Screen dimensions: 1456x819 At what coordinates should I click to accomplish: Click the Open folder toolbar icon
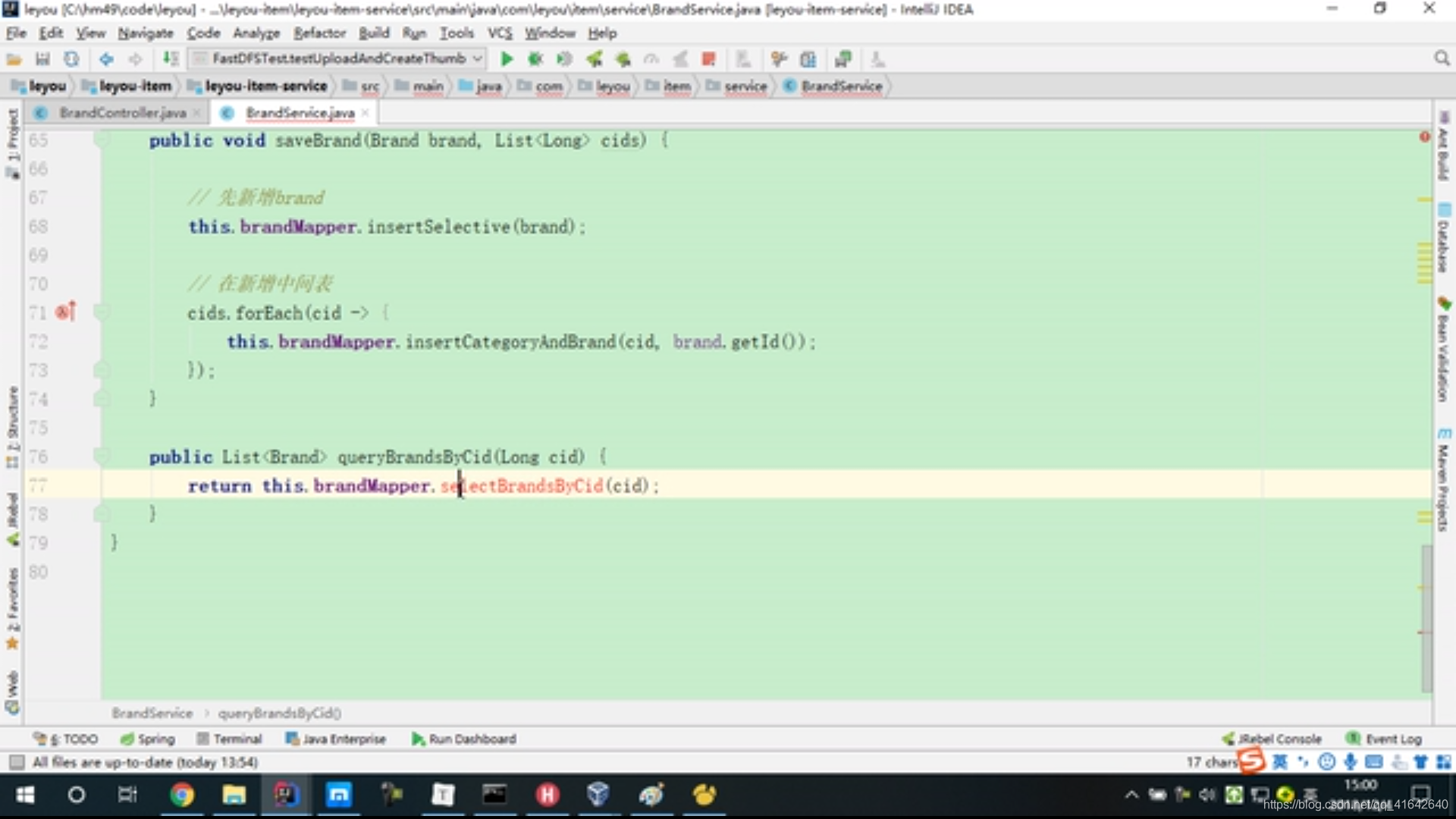coord(14,59)
